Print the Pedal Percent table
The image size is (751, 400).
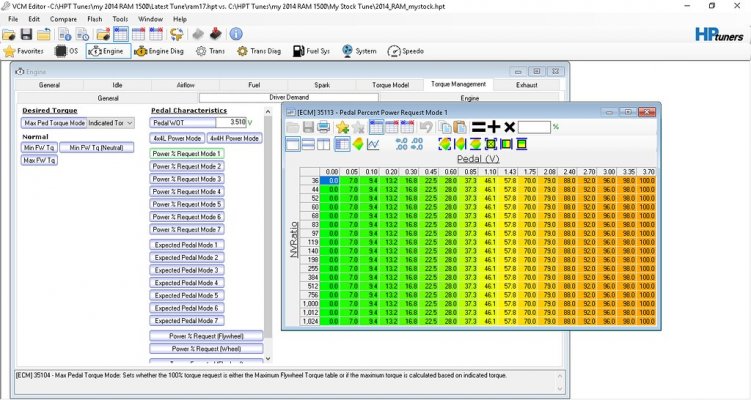[324, 127]
